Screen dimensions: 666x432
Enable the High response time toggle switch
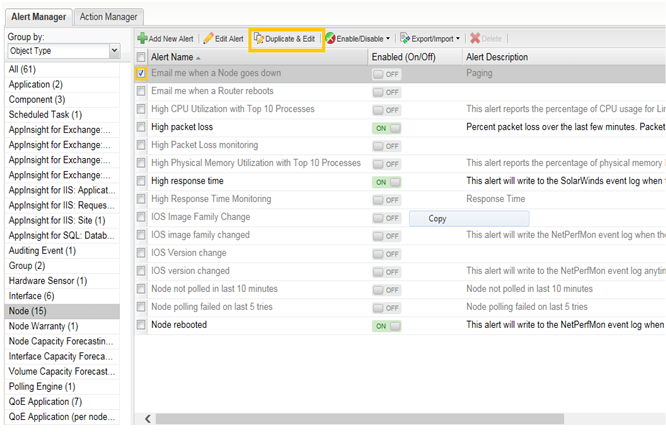(386, 182)
